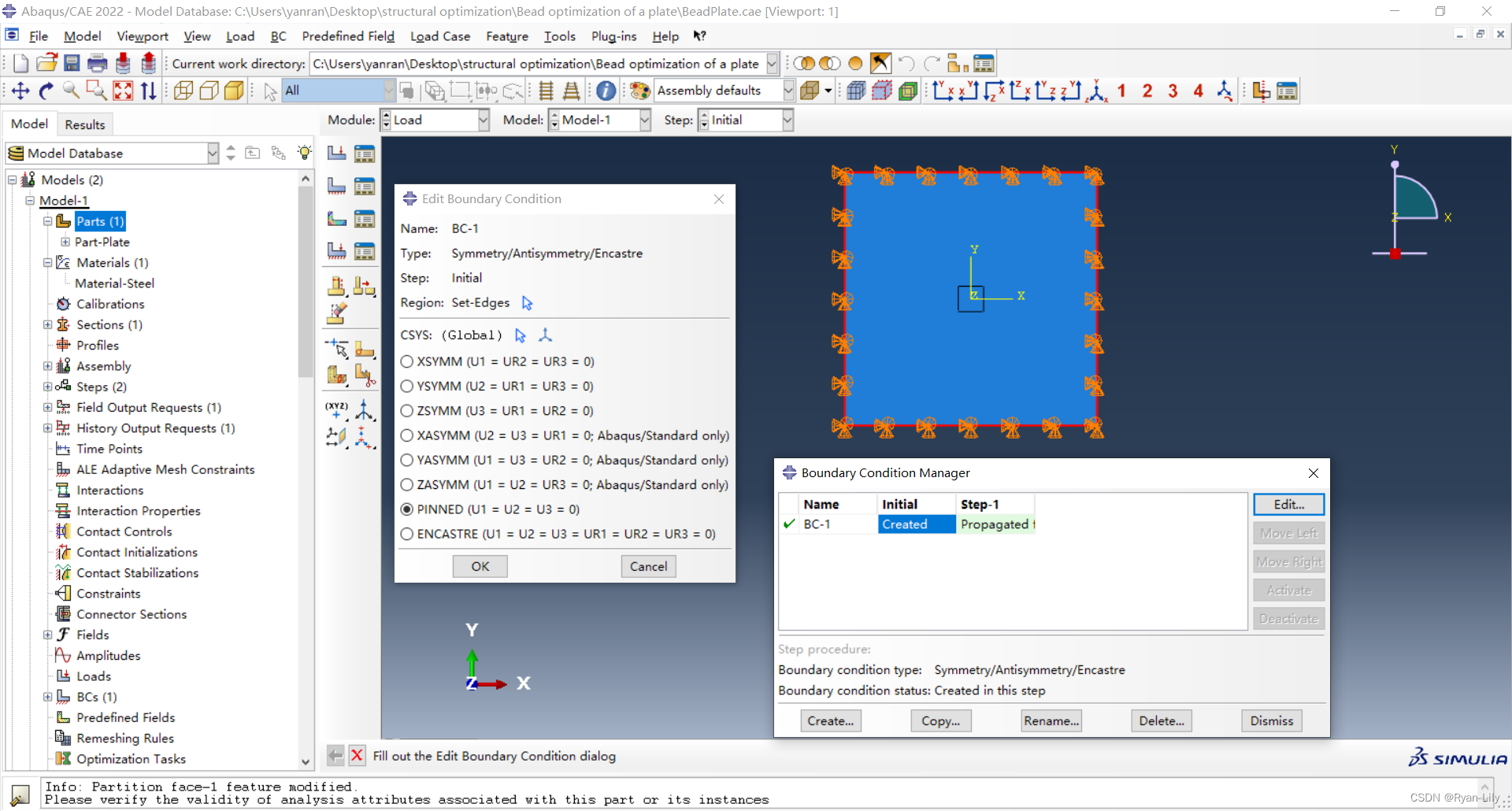Viewport: 1512px width, 811px height.
Task: Click the New Model Database icon
Action: tap(21, 64)
